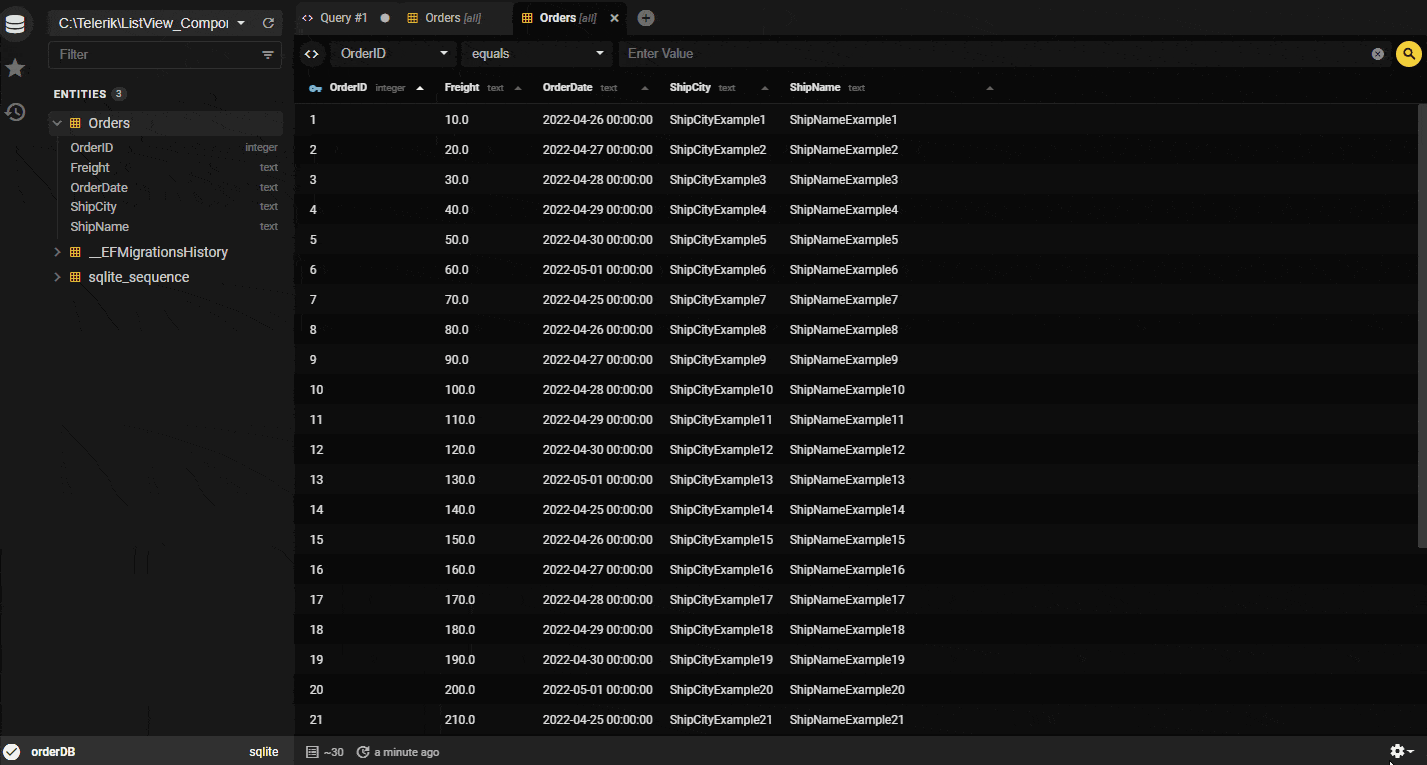Open the settings gear in footer
Image resolution: width=1427 pixels, height=765 pixels.
pos(1401,751)
